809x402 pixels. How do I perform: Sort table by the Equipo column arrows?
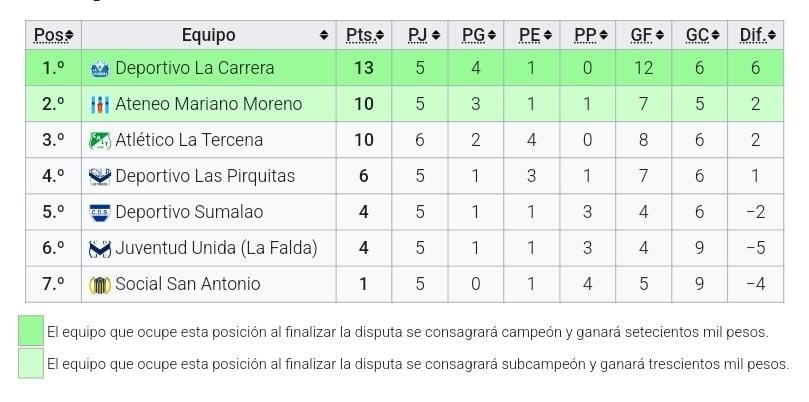coord(324,36)
